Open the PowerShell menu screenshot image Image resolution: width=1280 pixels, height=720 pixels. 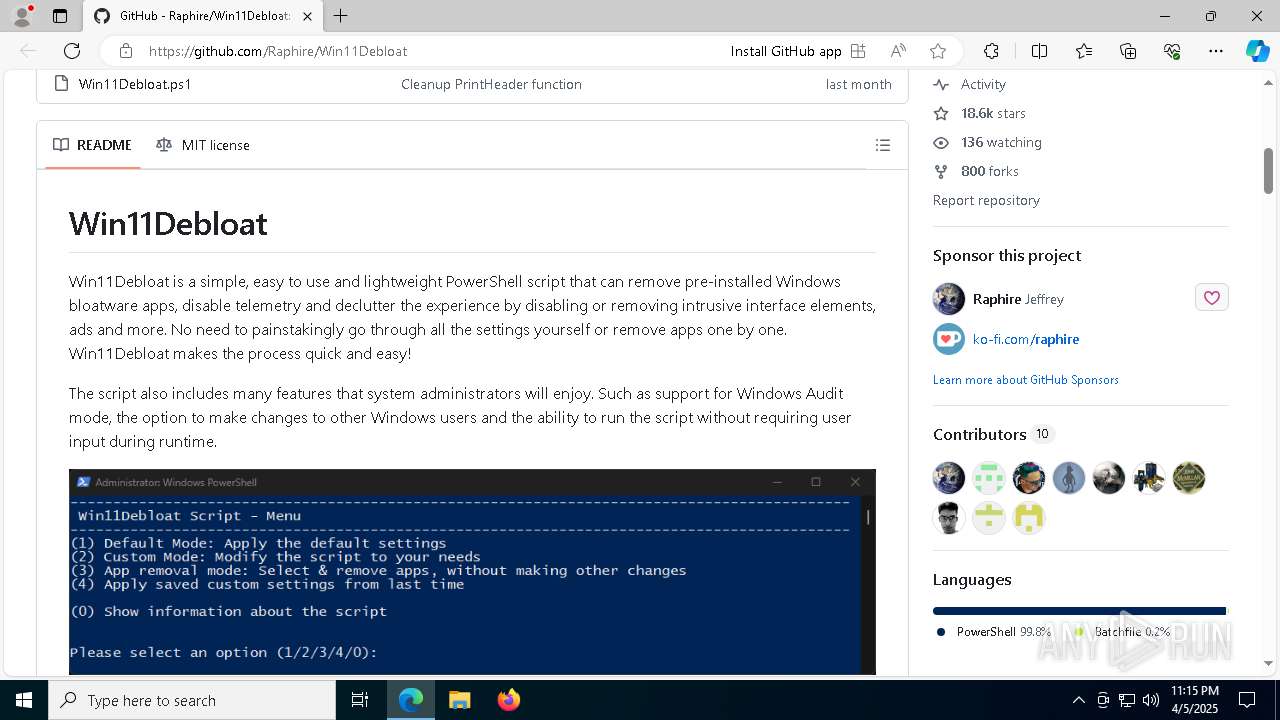472,572
